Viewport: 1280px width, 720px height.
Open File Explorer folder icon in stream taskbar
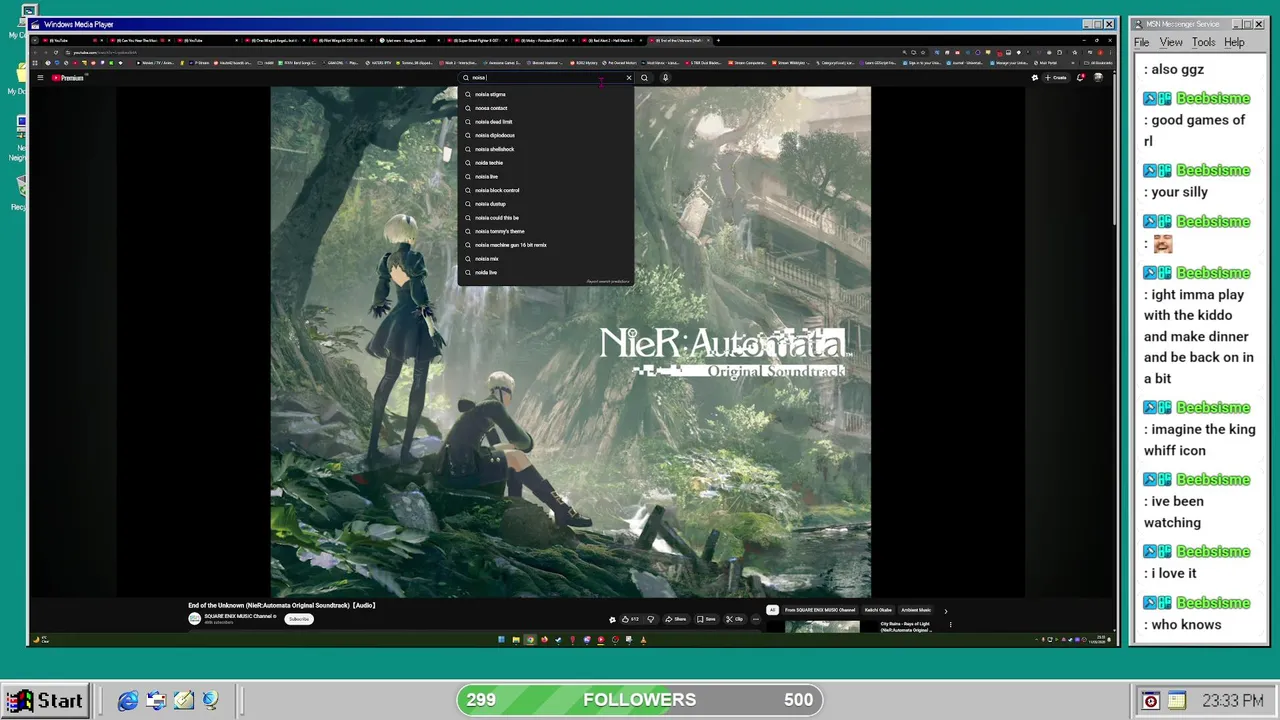click(516, 640)
